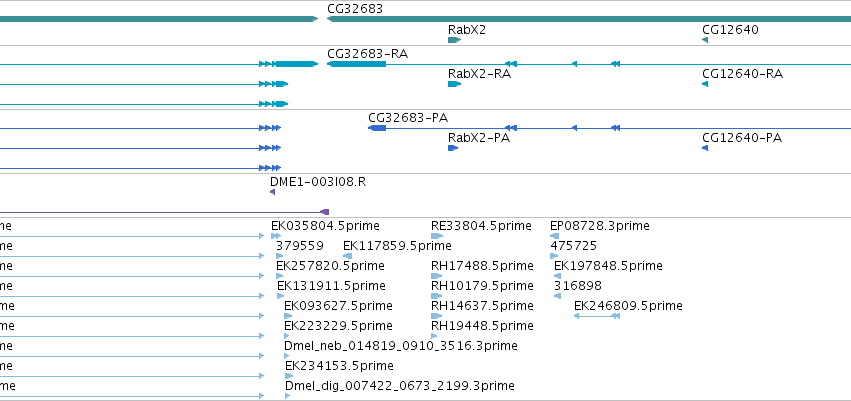Click the CG12640-PA label

742,138
